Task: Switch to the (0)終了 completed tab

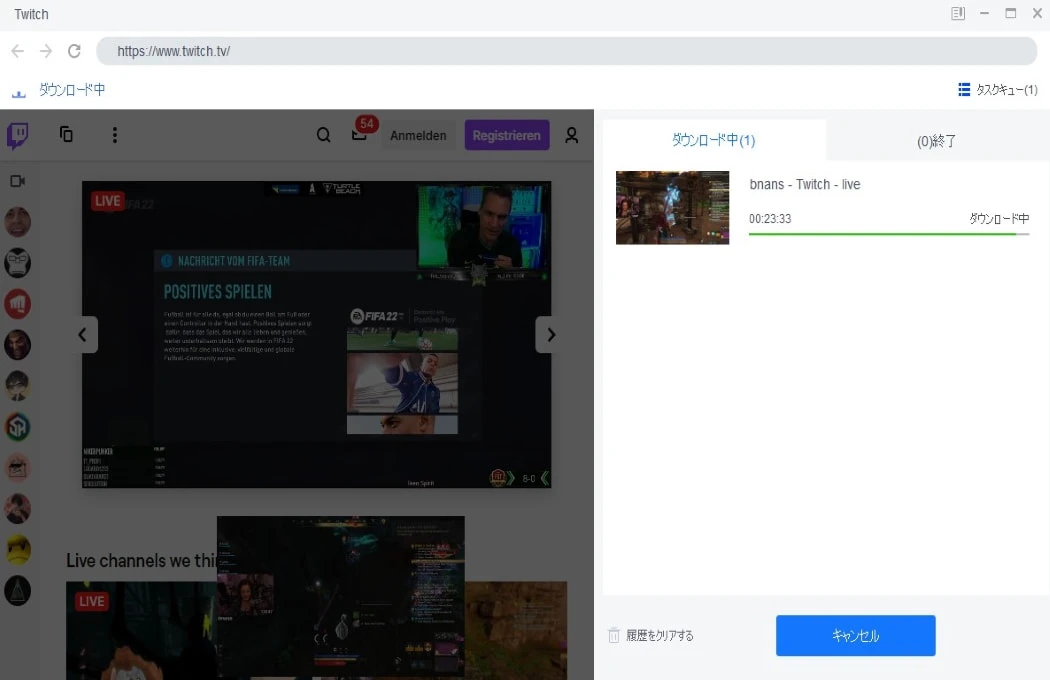Action: click(936, 140)
